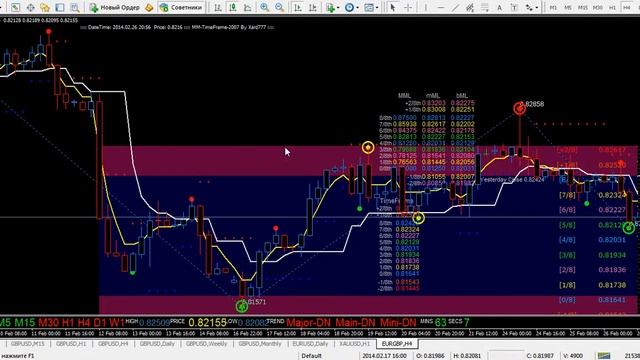640x360 pixels.
Task: Switch timeframe to H1
Action: pos(612,7)
